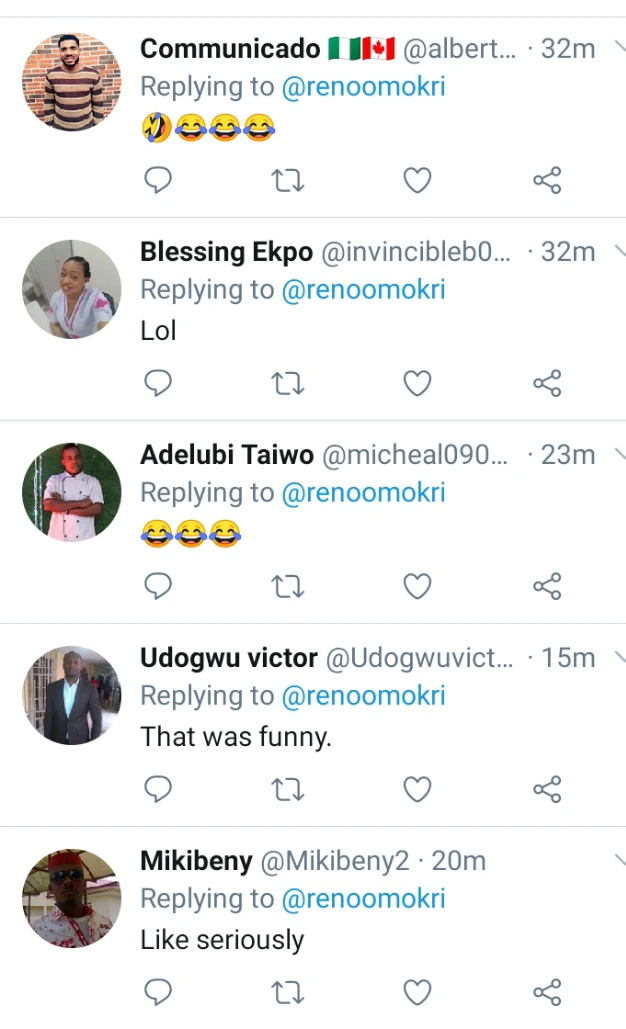Open more options chevron on Communicado's tweet
This screenshot has height=1029, width=626.
pyautogui.click(x=618, y=46)
